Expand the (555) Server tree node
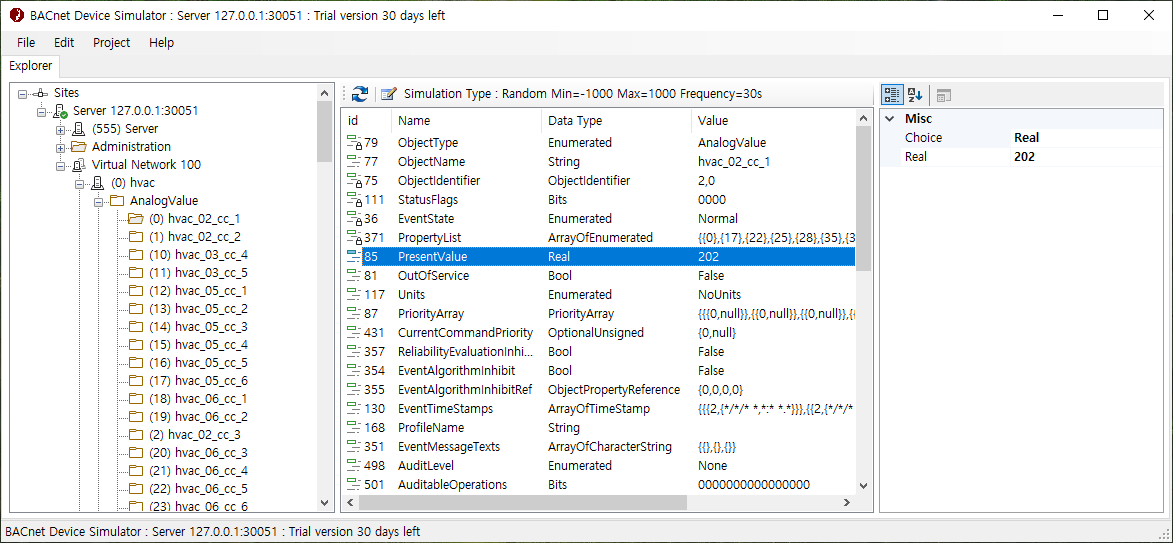 point(60,129)
